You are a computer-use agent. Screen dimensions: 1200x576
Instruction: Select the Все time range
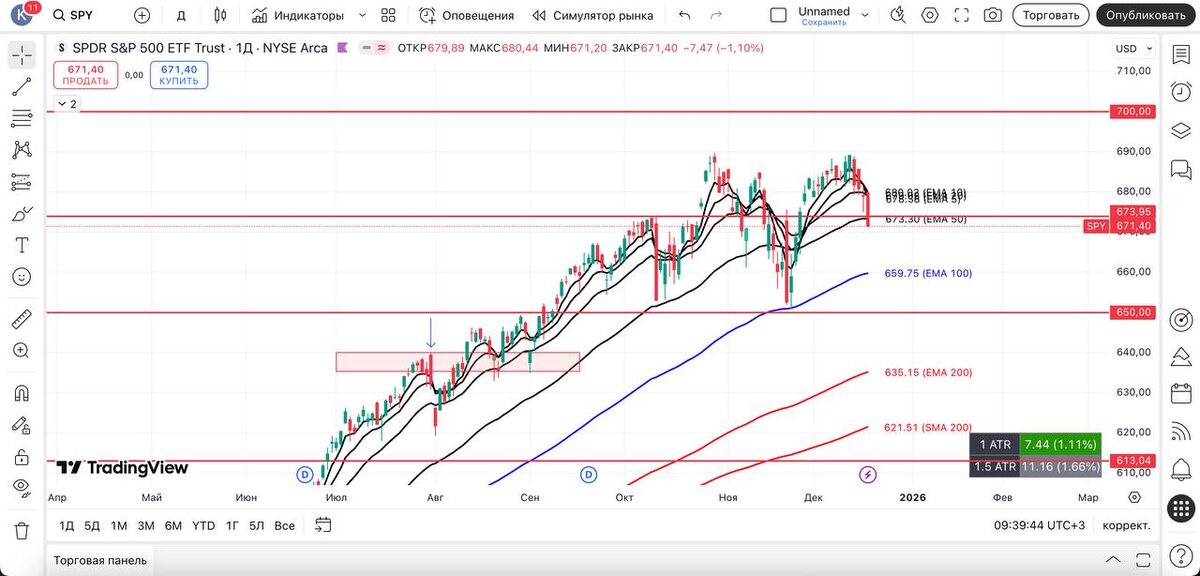tap(285, 525)
